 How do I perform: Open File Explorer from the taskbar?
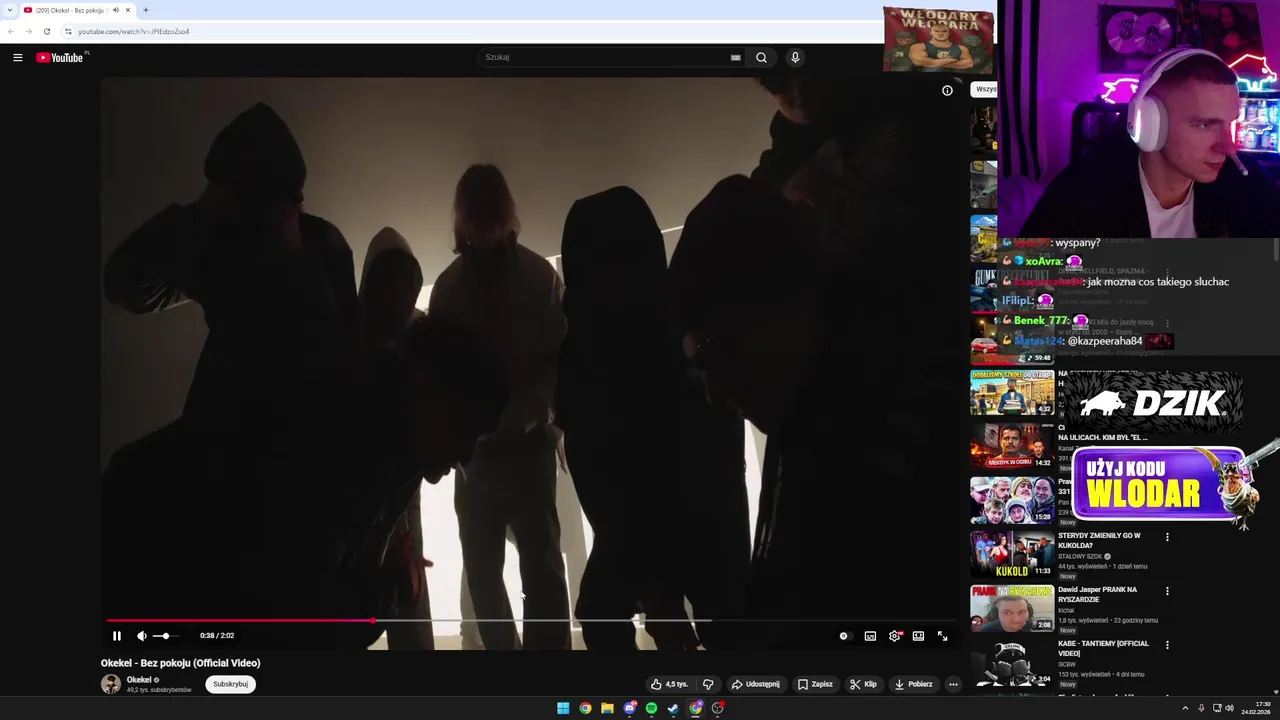[607, 708]
